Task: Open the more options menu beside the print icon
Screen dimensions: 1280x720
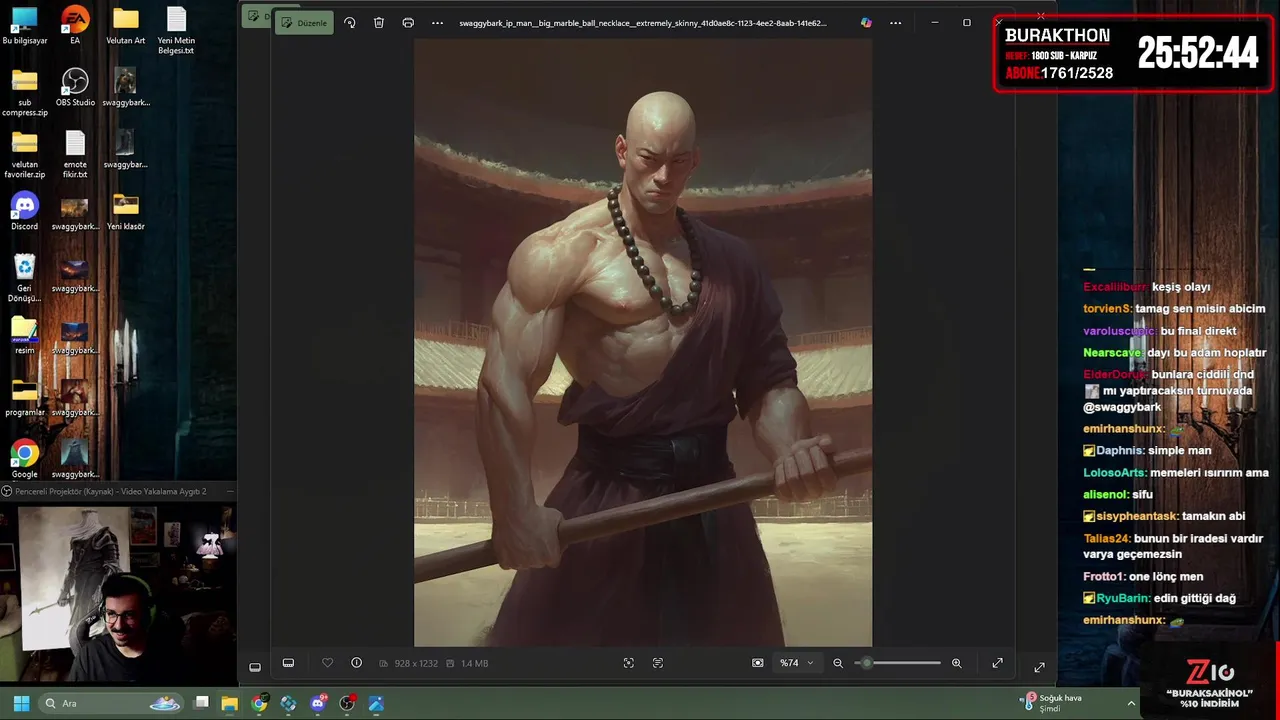Action: coord(437,23)
